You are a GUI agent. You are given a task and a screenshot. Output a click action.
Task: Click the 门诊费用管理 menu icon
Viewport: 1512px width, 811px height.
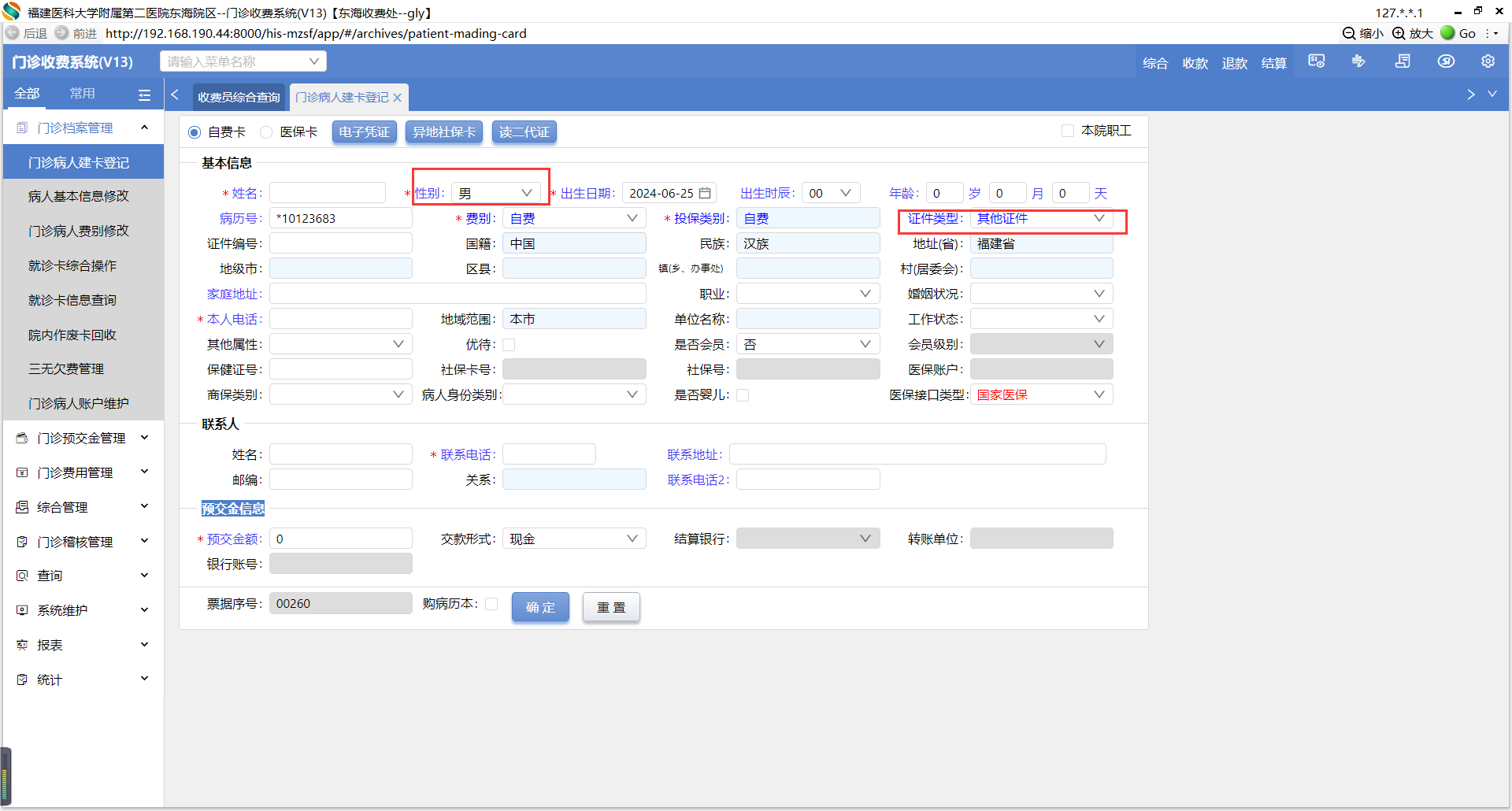click(22, 472)
